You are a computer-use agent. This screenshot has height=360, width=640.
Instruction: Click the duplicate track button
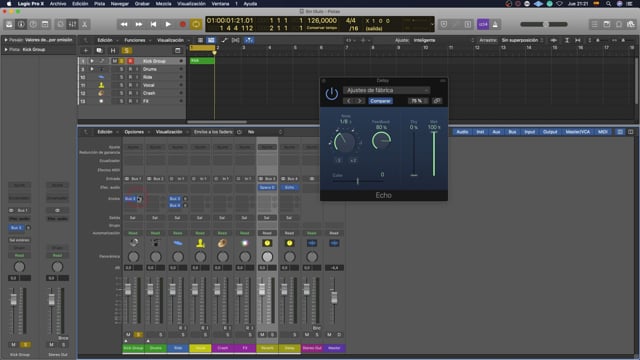[x=99, y=51]
